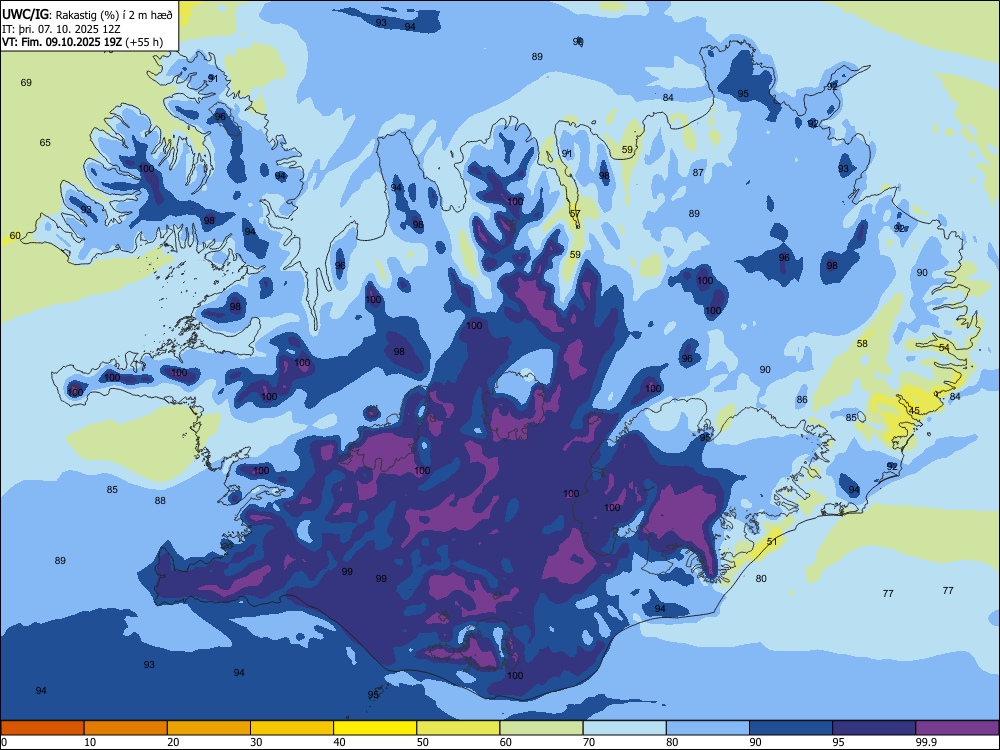This screenshot has width=1000, height=750.
Task: Click the legend tick label 30
Action: (256, 742)
